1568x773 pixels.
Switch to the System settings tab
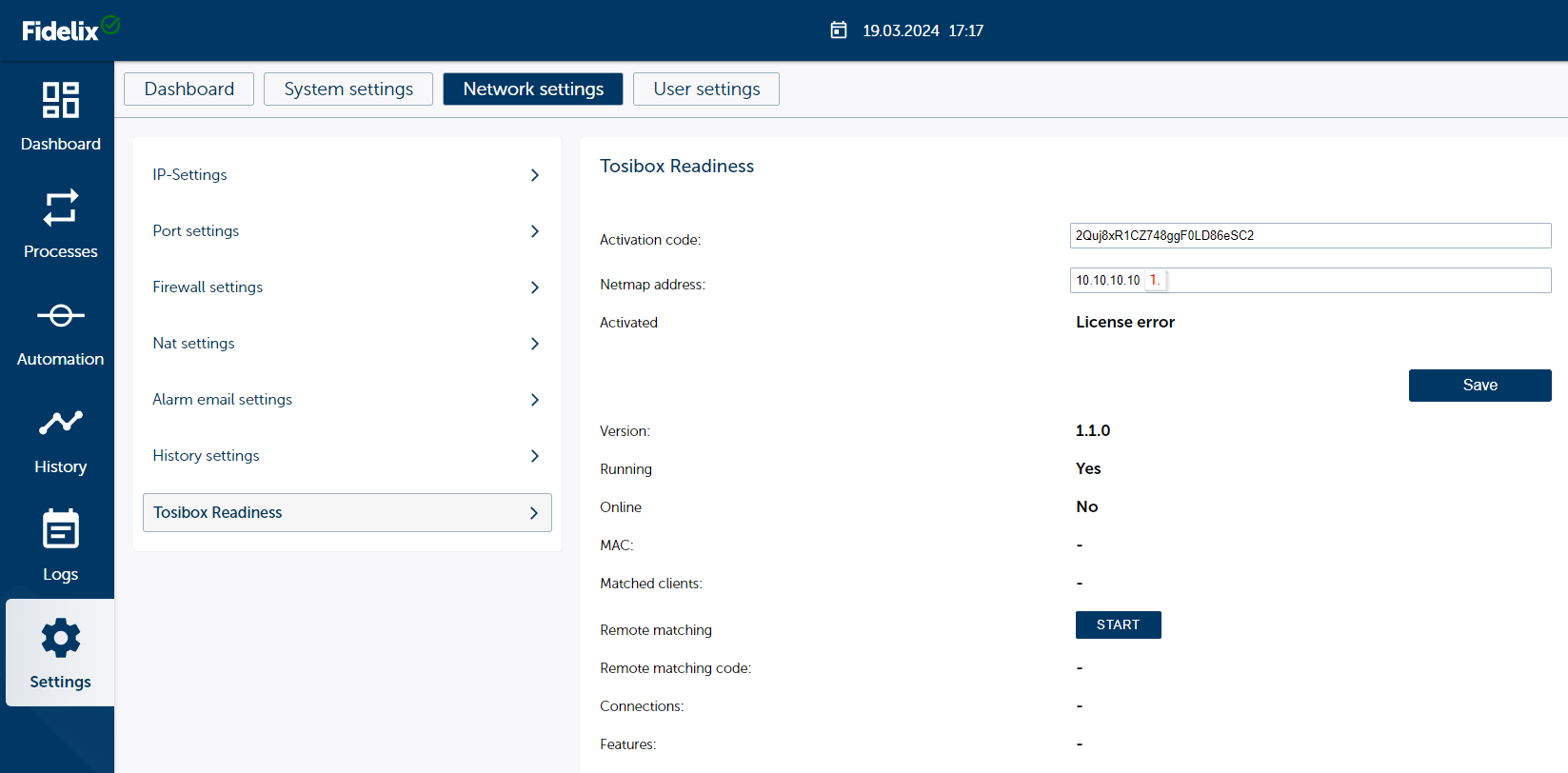point(348,89)
